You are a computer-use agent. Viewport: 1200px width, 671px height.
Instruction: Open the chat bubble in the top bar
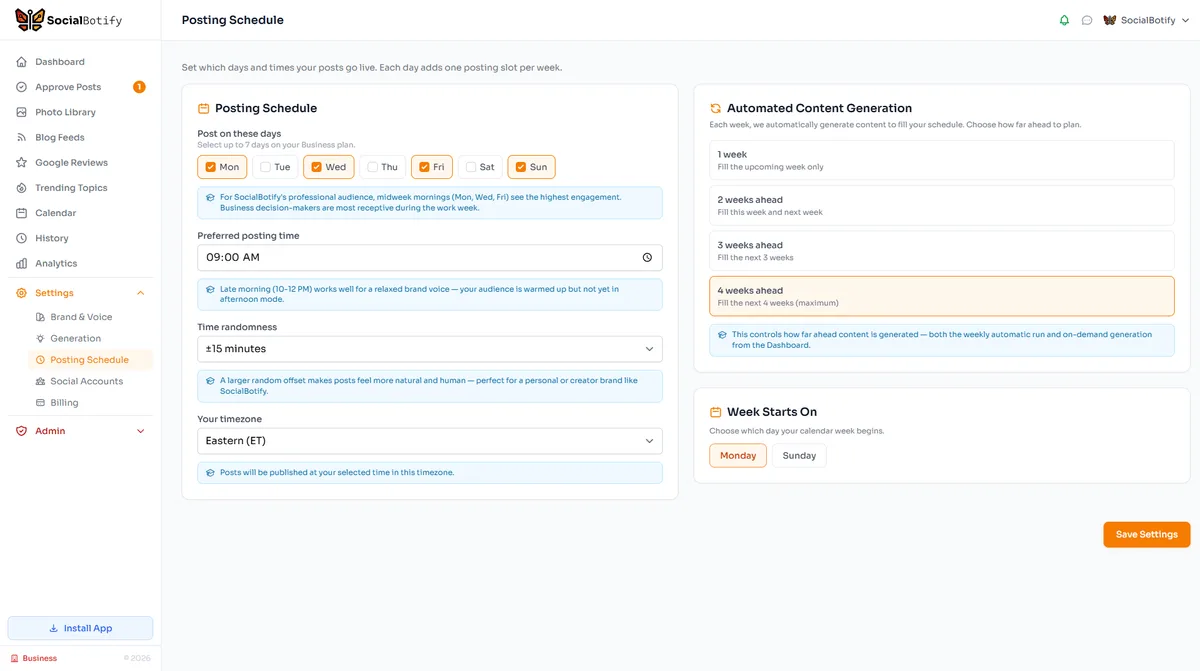(x=1087, y=19)
